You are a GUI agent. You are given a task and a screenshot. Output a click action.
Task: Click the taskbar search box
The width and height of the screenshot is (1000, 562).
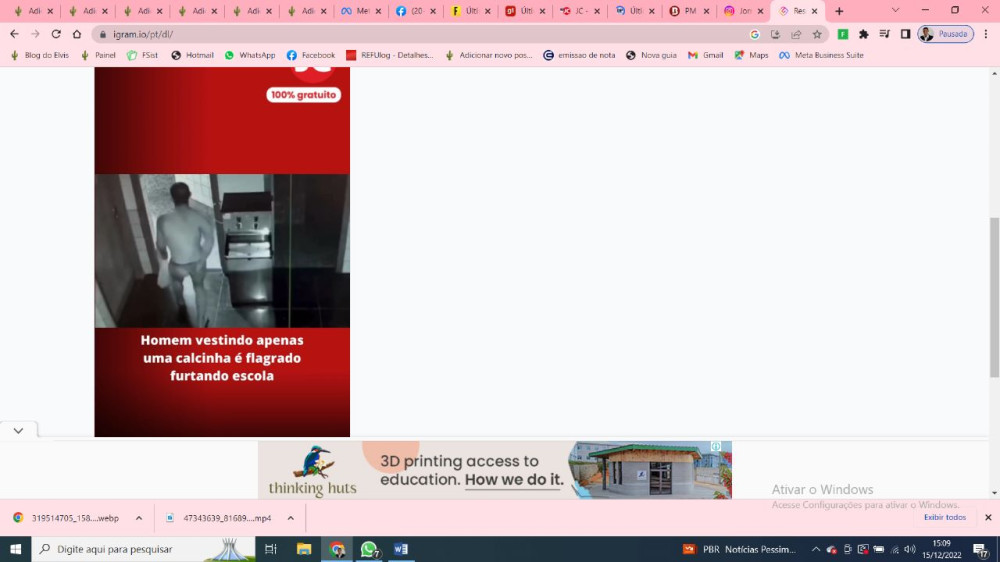143,549
